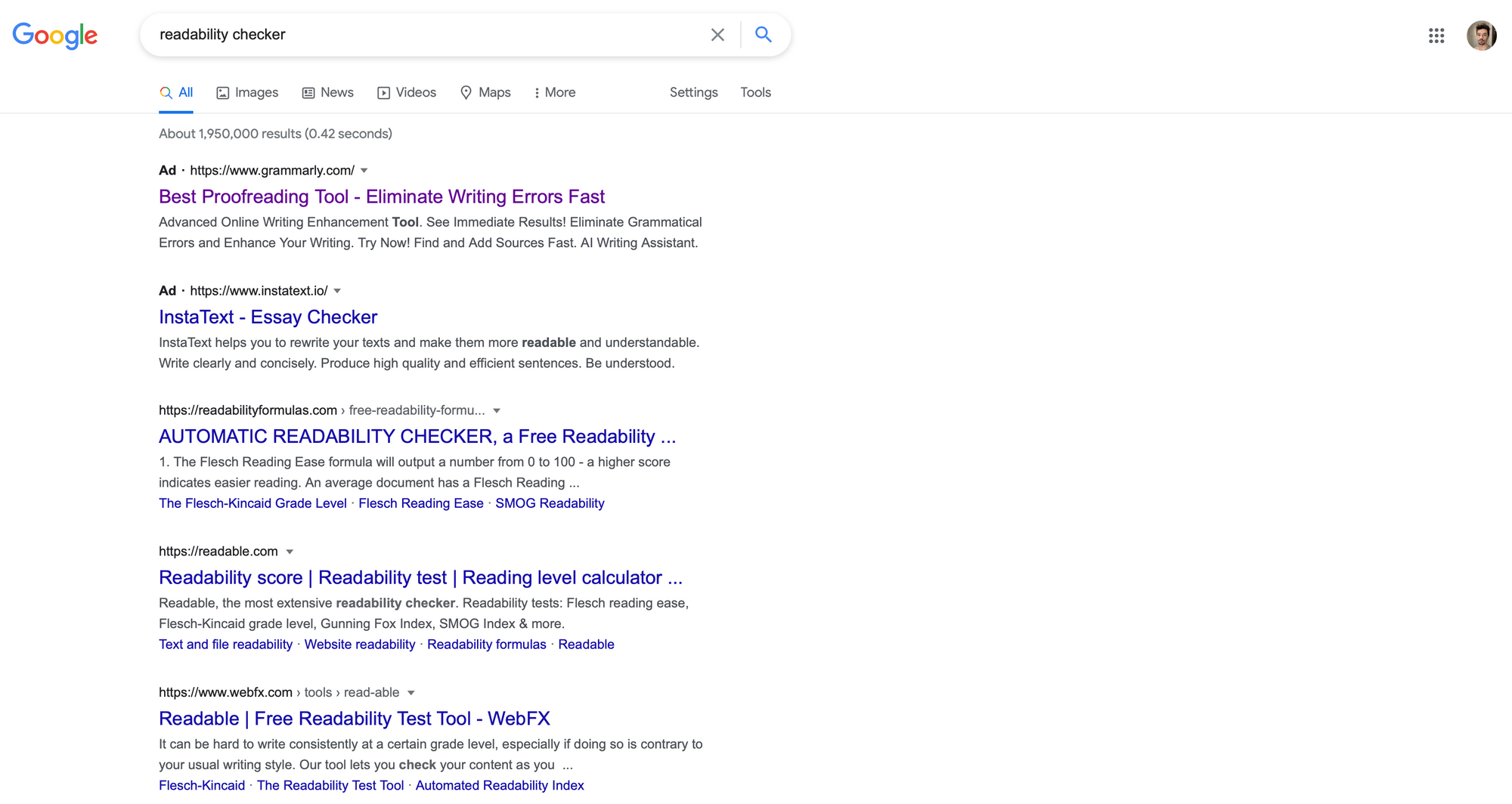
Task: Open Google apps grid menu
Action: click(x=1436, y=35)
